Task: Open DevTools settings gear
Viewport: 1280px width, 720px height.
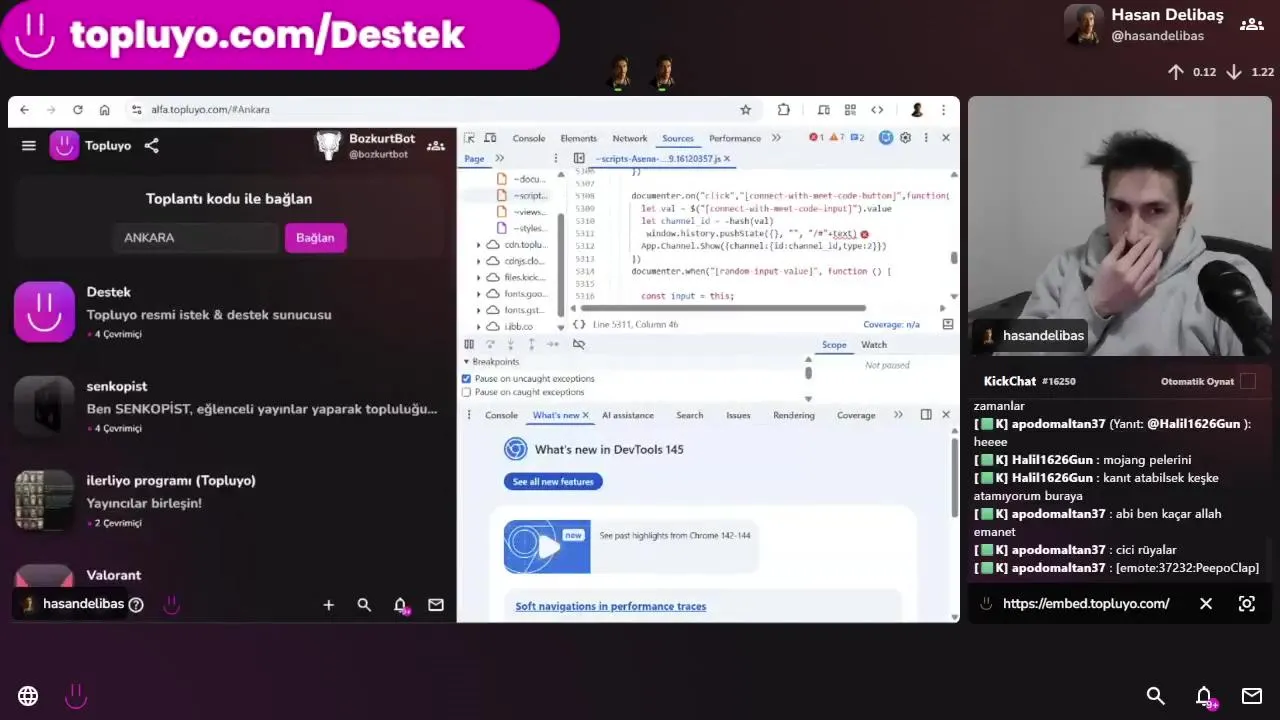Action: (905, 138)
